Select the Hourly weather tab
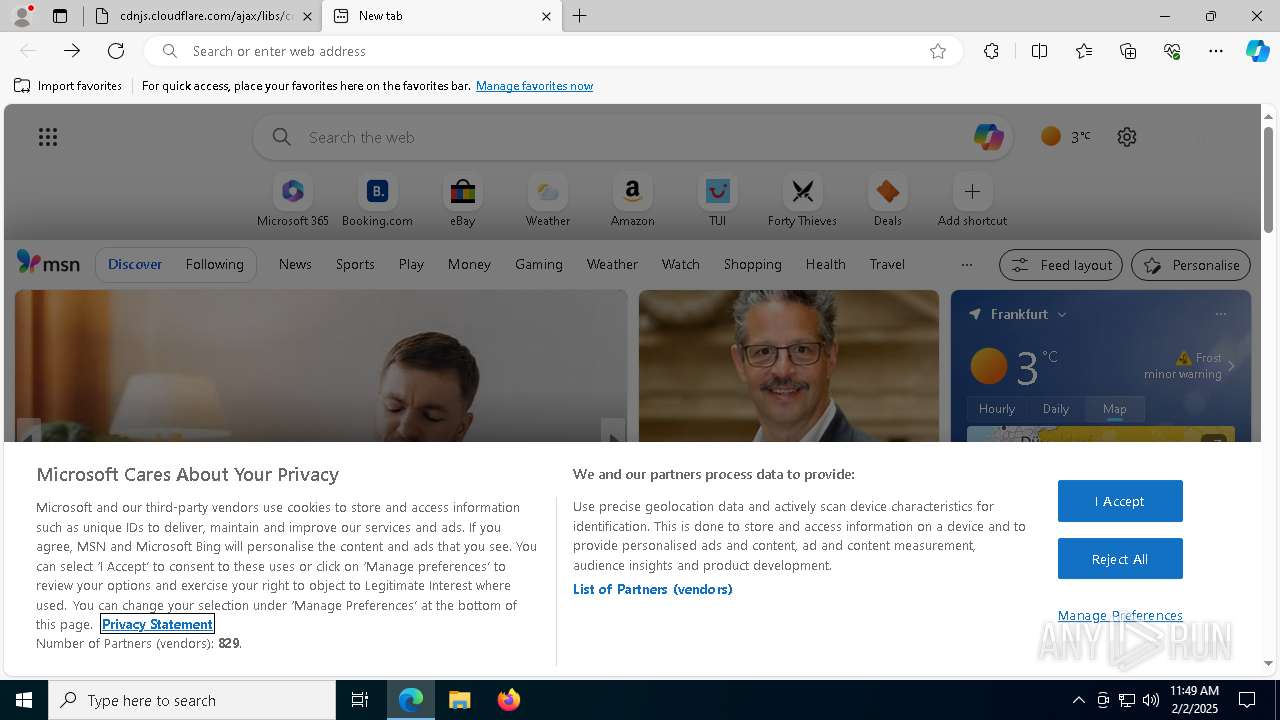The image size is (1280, 720). click(x=997, y=408)
